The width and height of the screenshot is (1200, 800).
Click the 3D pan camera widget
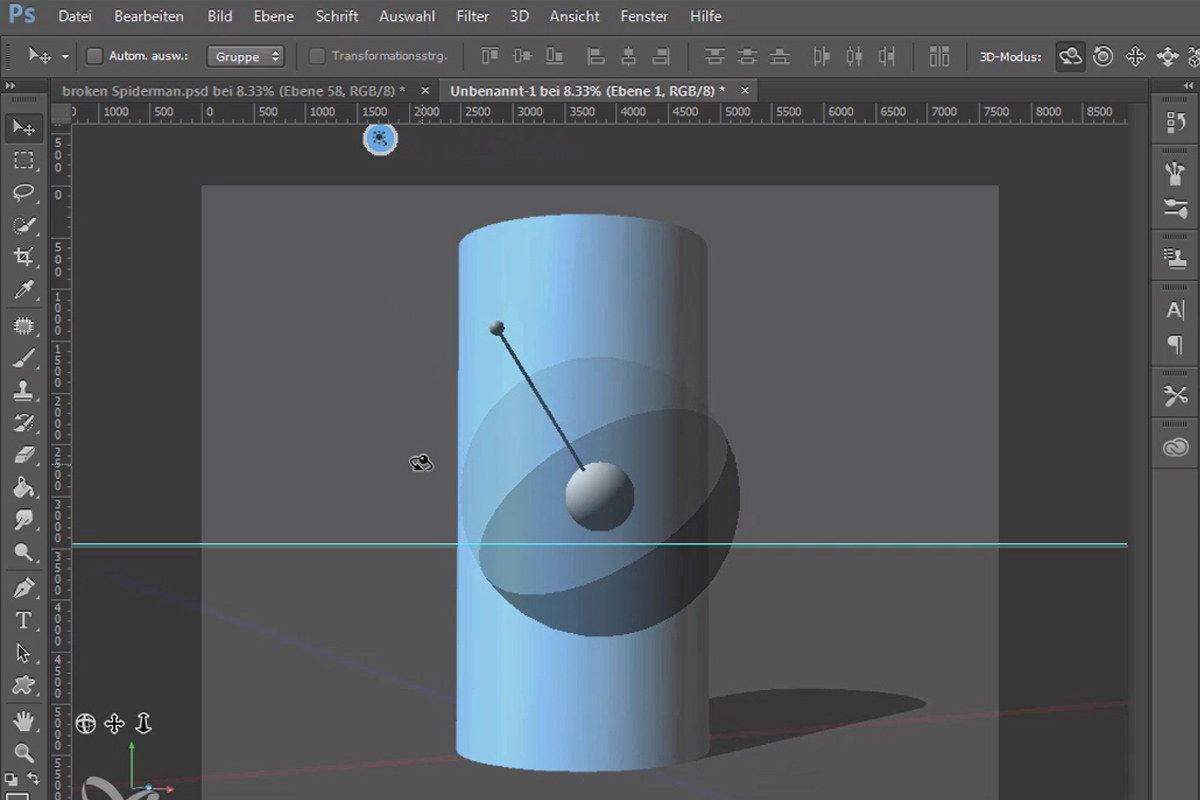(x=114, y=723)
